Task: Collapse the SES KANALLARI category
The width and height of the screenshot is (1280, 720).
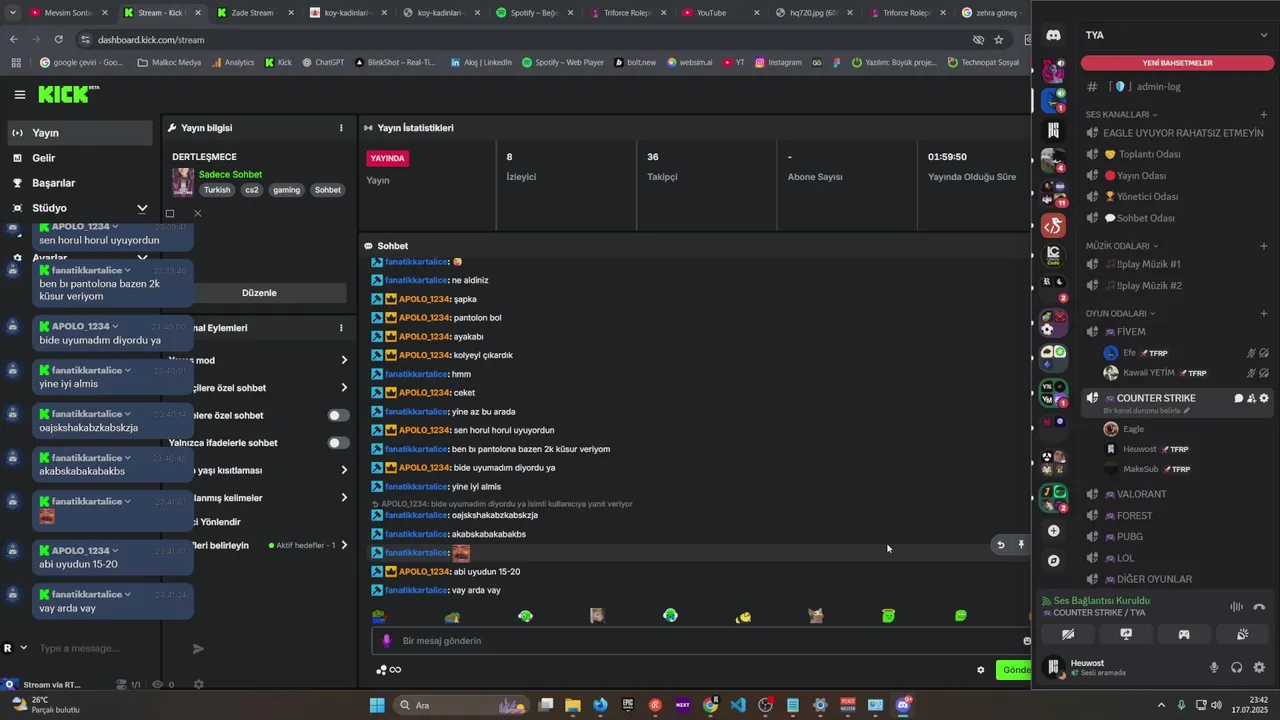Action: click(1121, 114)
